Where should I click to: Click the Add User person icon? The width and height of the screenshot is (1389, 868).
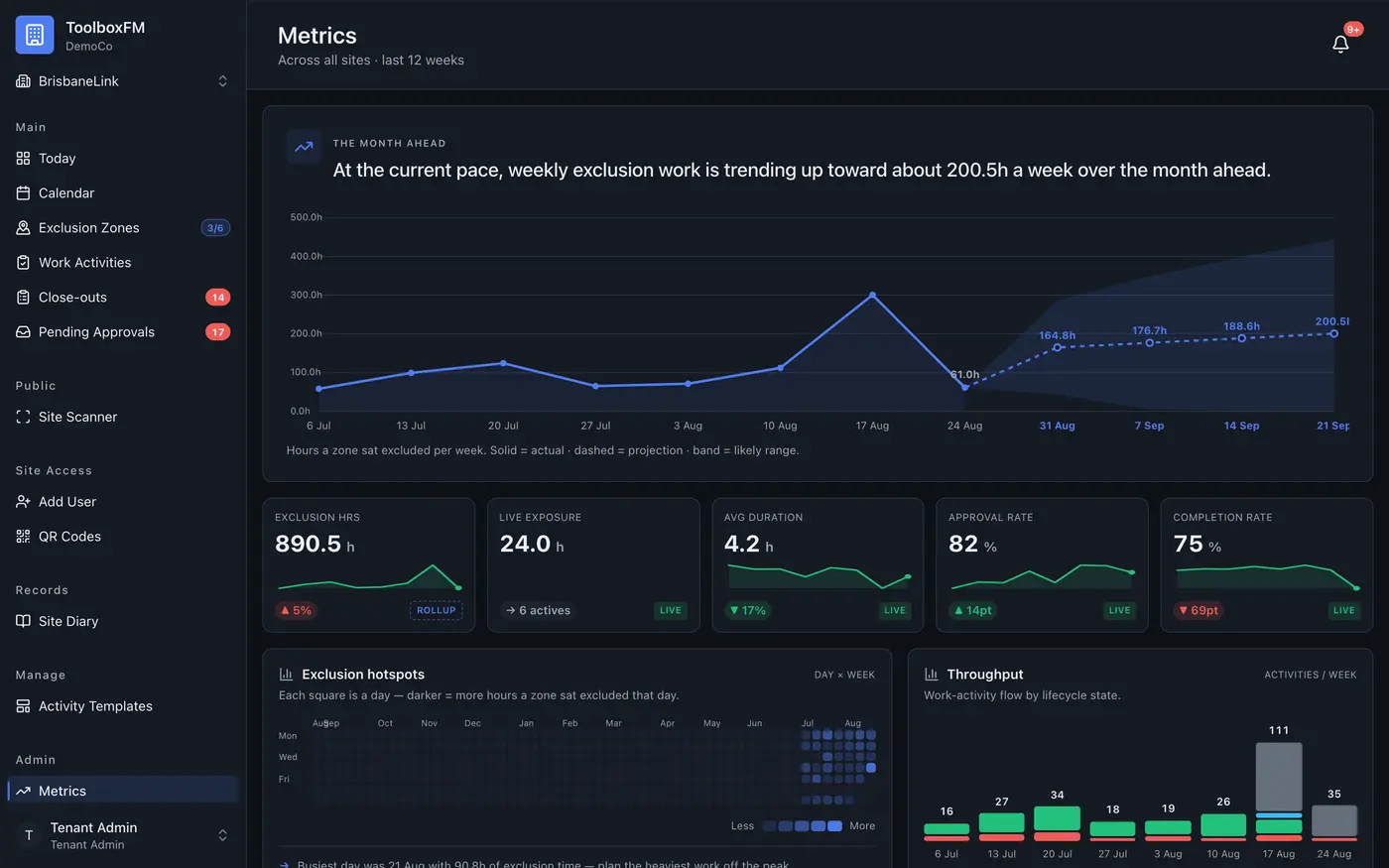[x=24, y=502]
